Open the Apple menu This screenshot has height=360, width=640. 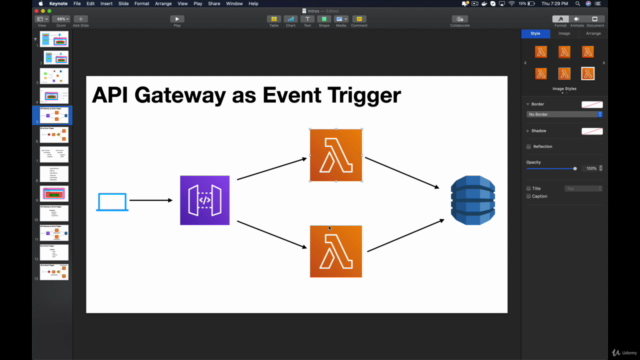pyautogui.click(x=40, y=4)
